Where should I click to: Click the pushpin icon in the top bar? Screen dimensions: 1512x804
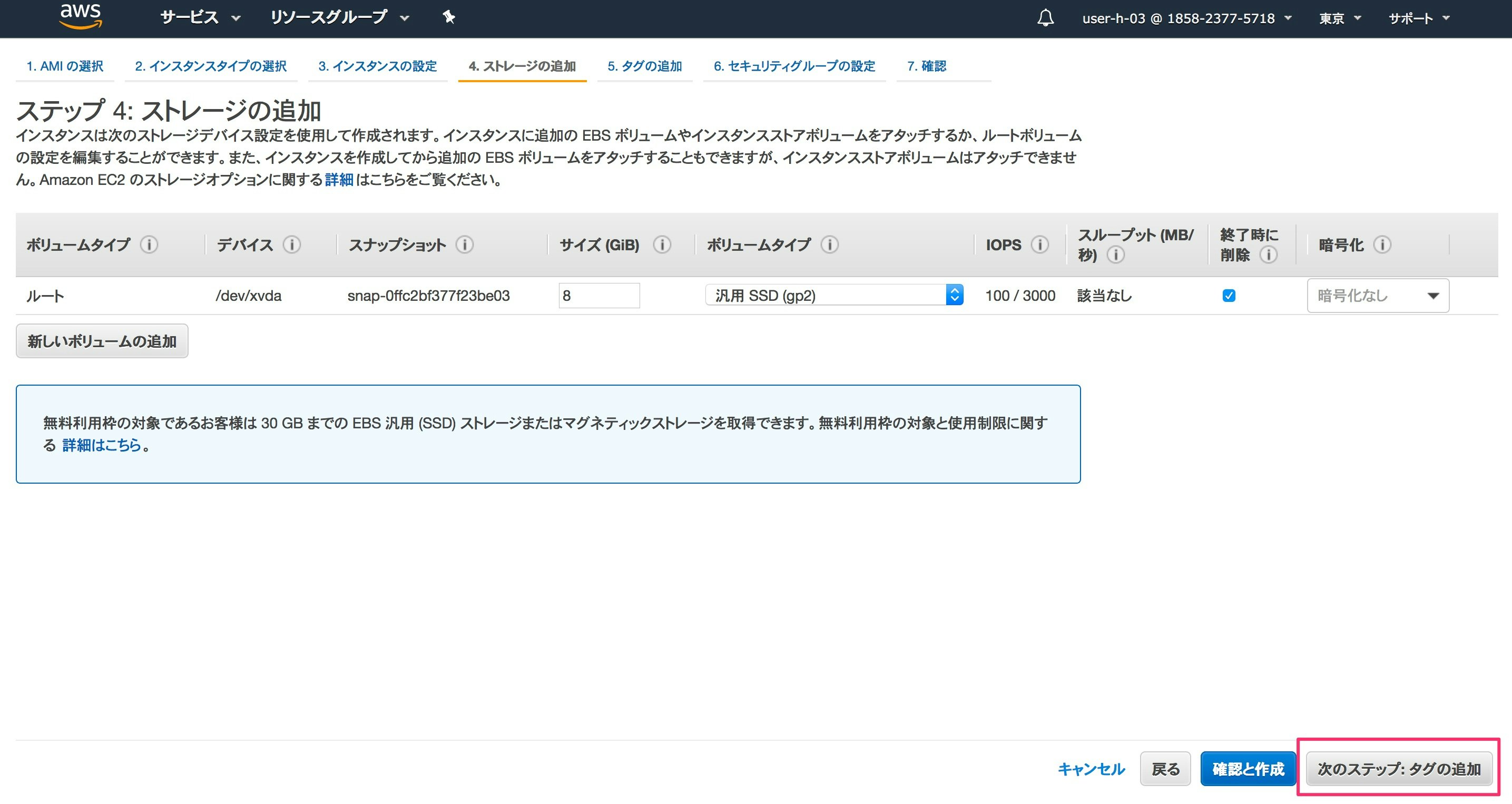(x=448, y=17)
